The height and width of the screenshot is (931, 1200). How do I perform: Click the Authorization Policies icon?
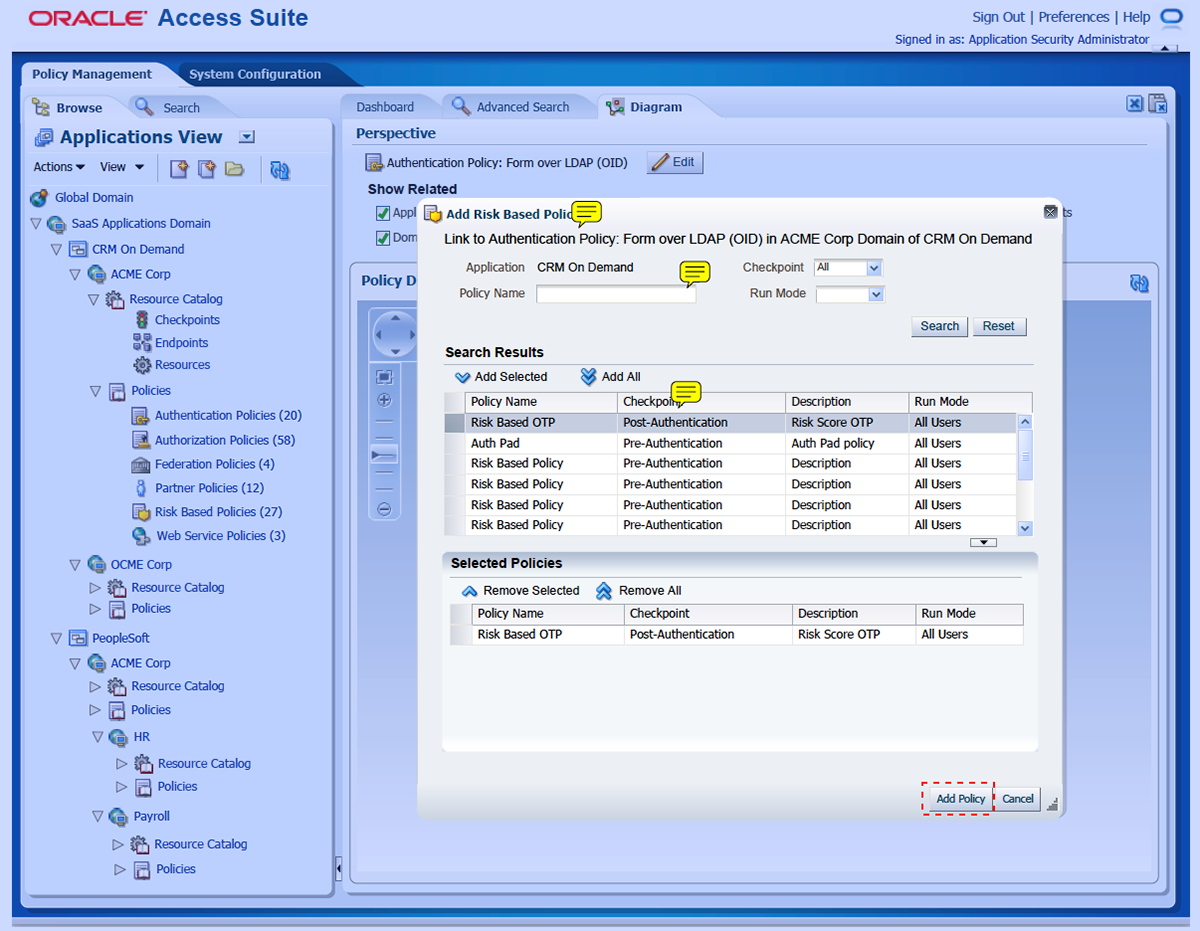pos(140,440)
